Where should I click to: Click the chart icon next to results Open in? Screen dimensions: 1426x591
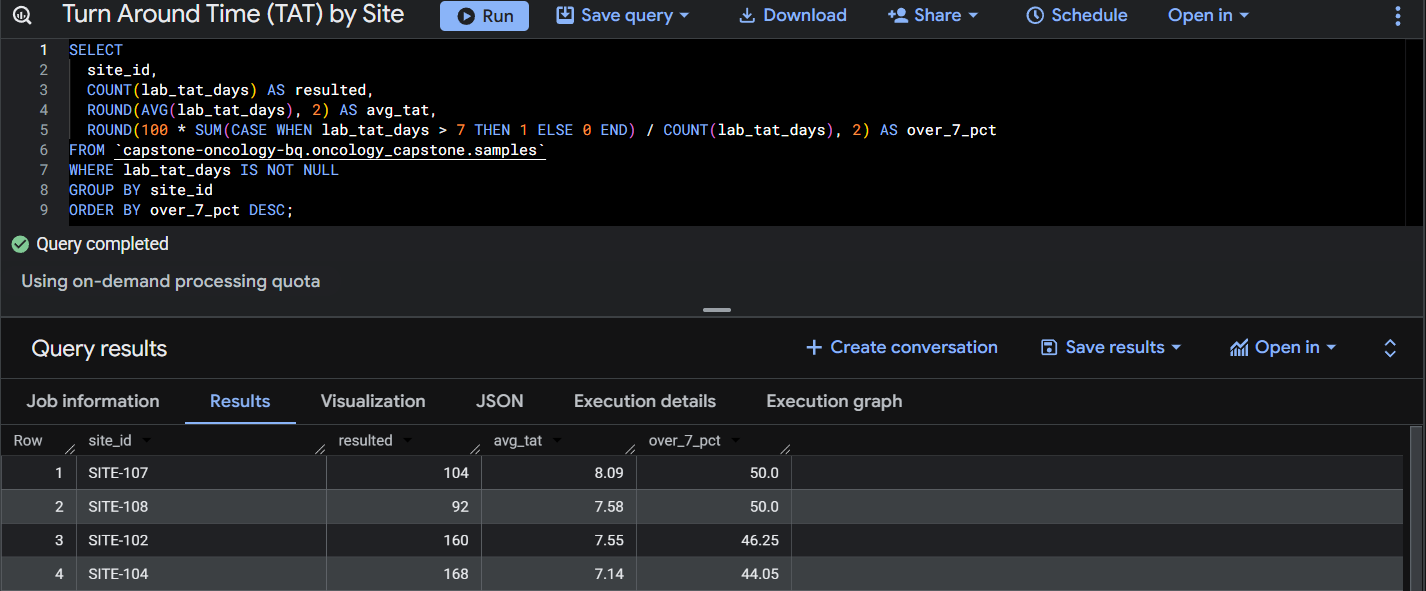tap(1239, 347)
